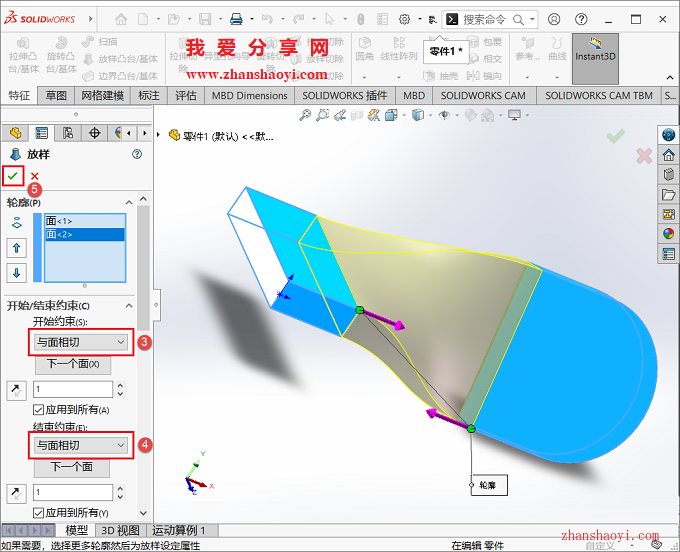Move selected profile up with arrow button
Viewport: 680px width, 552px height.
pos(17,247)
